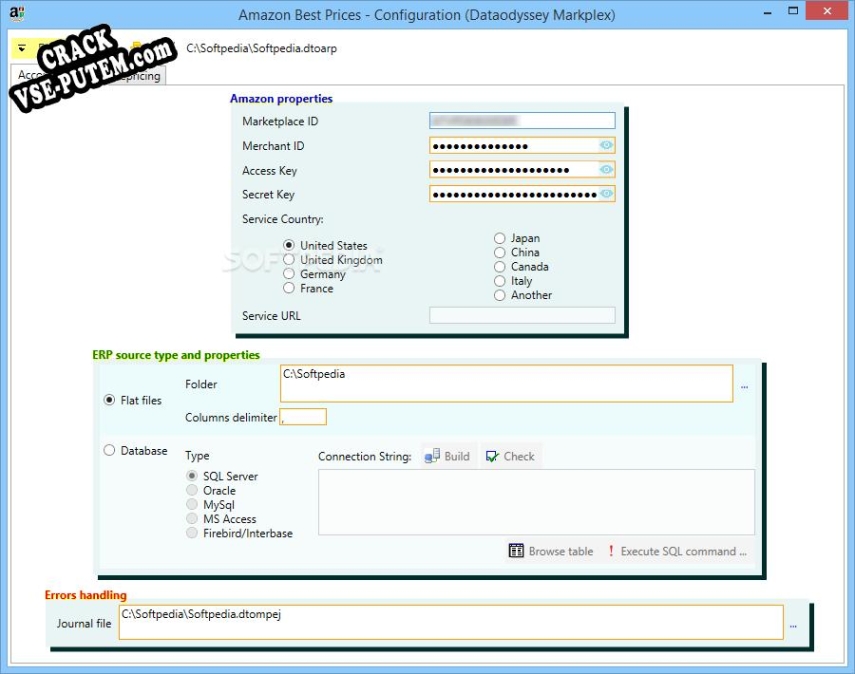Reveal the Access Key with the eye icon
The width and height of the screenshot is (855, 674).
point(606,170)
